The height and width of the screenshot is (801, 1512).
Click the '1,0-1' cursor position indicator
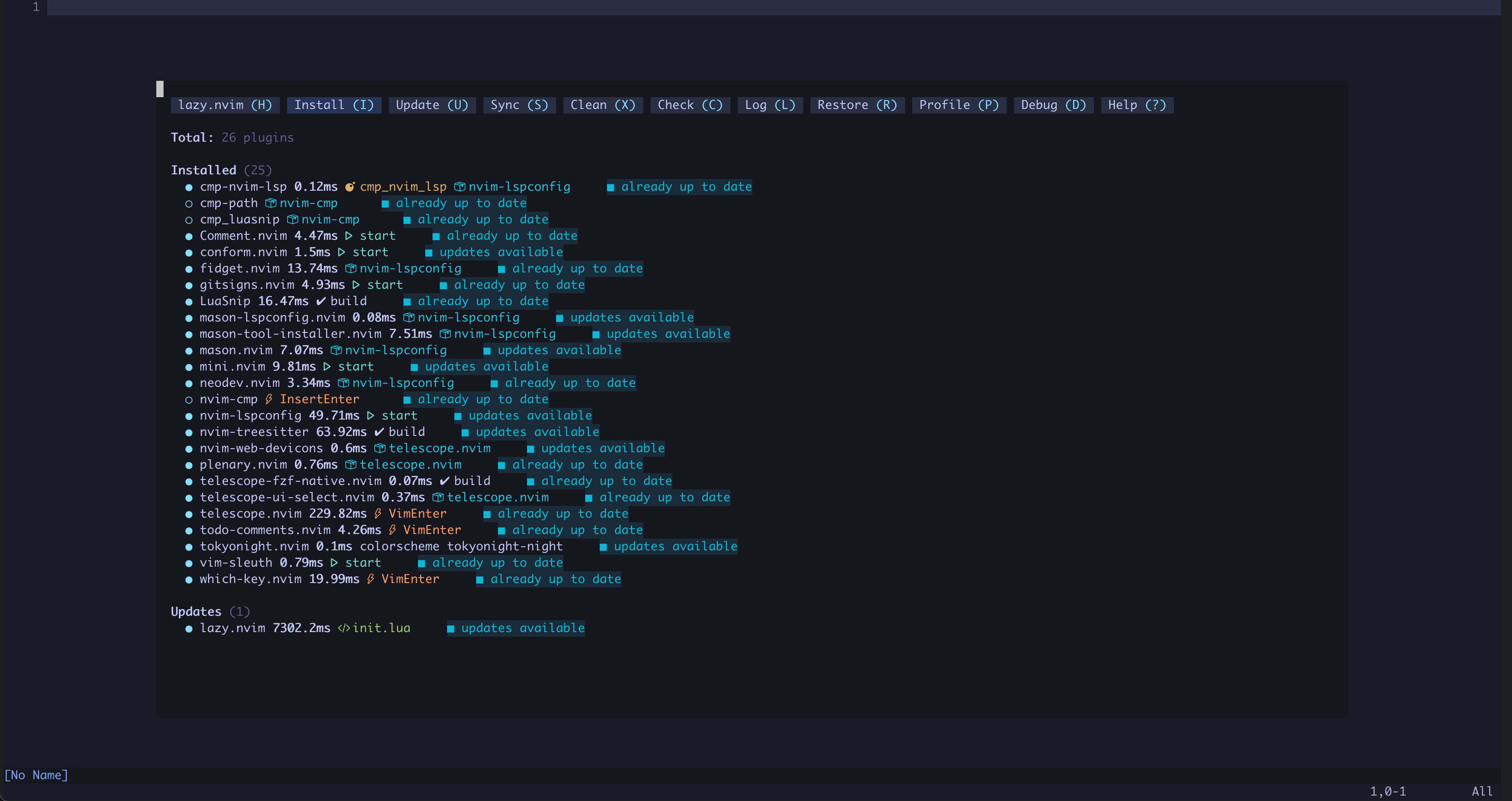point(1388,791)
